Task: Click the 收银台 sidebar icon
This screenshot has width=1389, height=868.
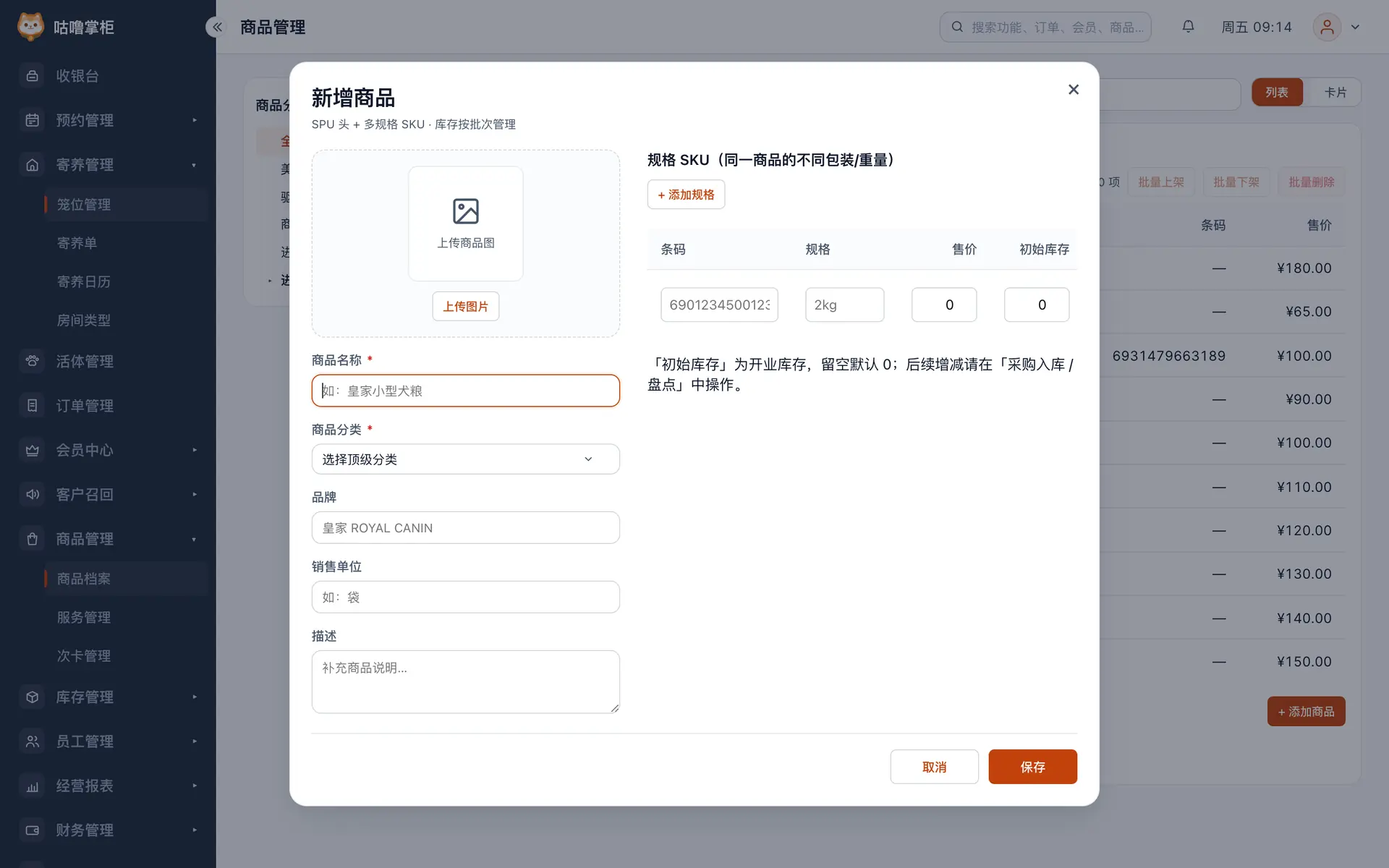Action: pyautogui.click(x=33, y=76)
